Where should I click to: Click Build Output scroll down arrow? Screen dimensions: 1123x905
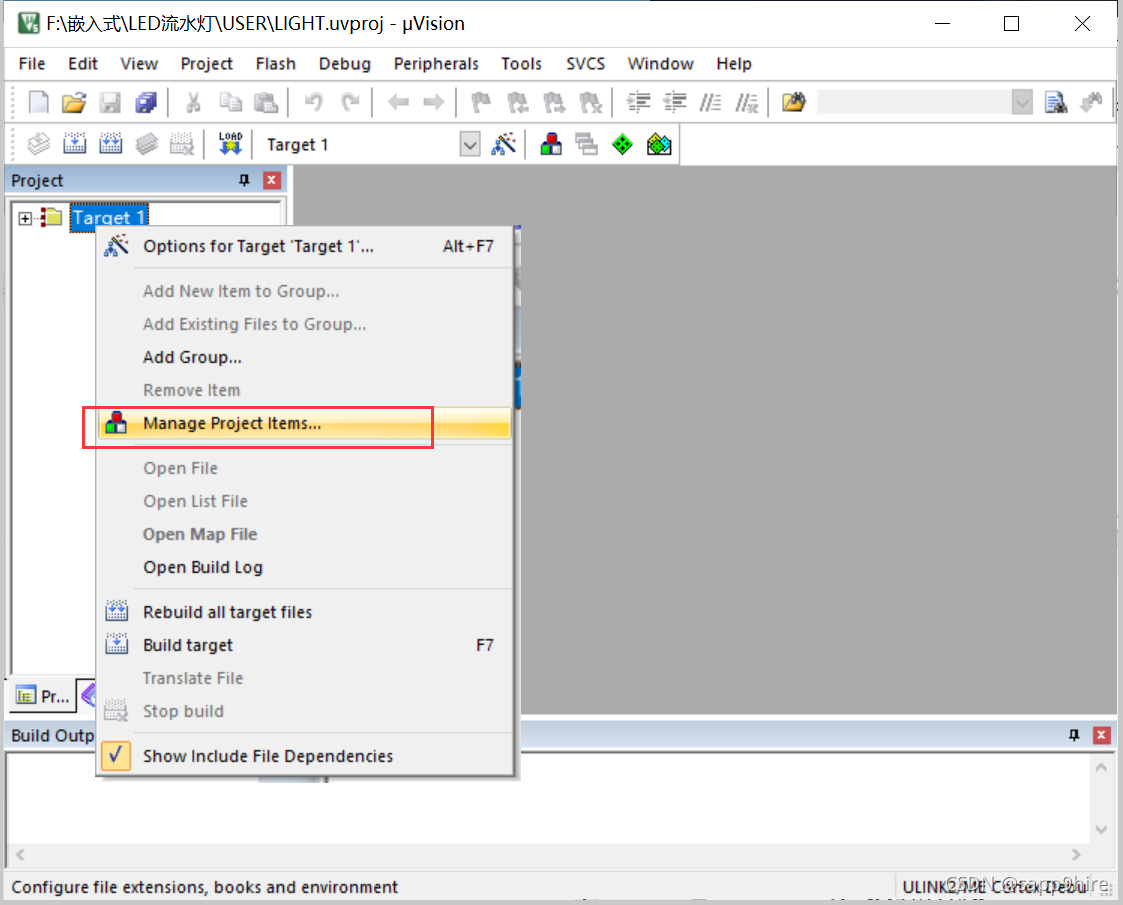1101,831
